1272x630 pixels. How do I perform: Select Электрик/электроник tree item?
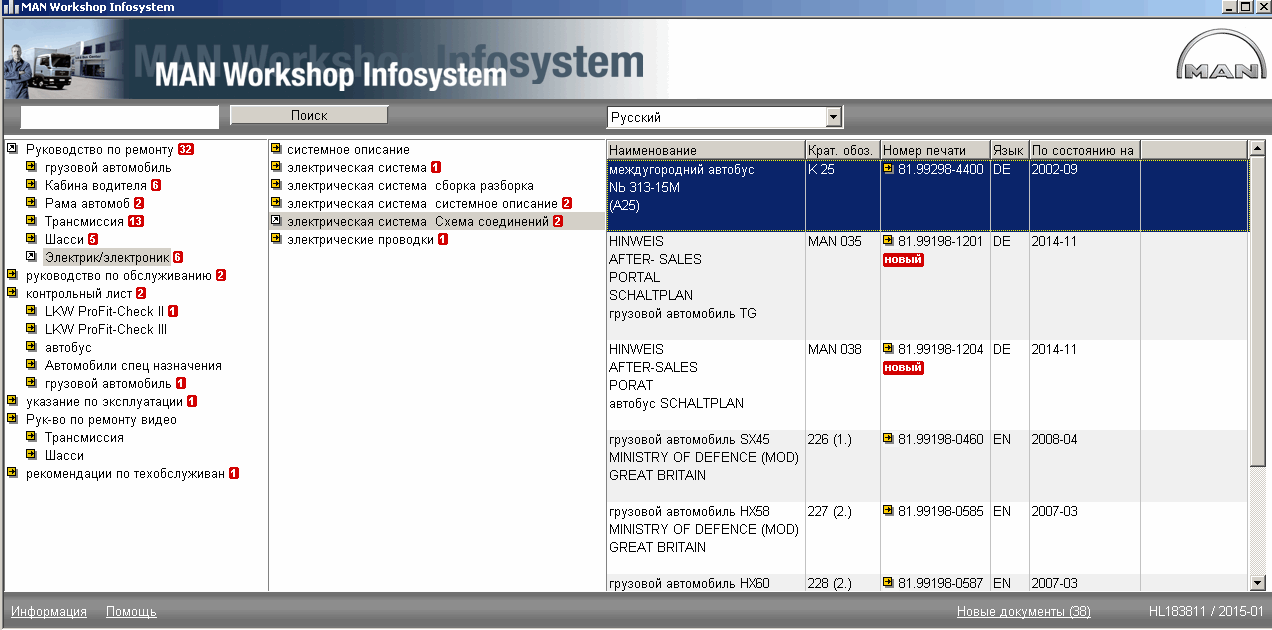click(107, 257)
